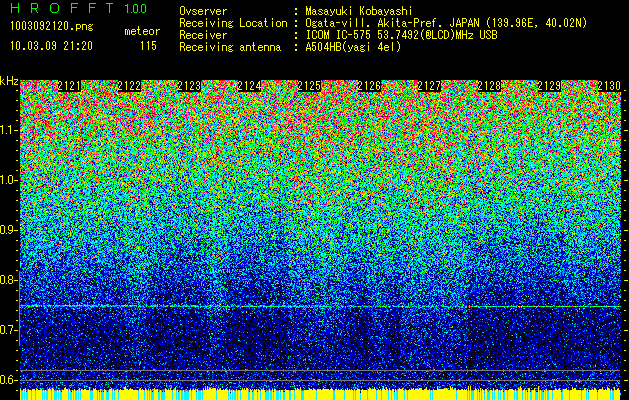Click the 2128 time marker

(x=489, y=86)
